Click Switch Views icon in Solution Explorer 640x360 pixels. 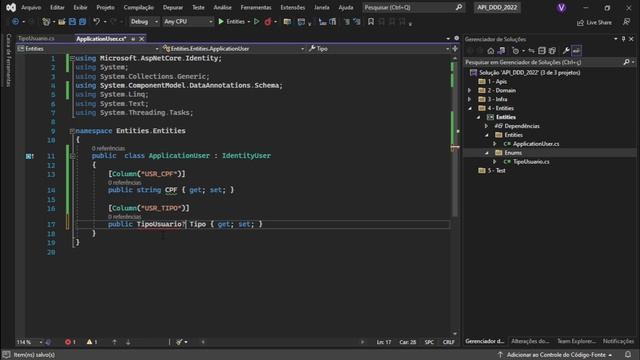(x=501, y=51)
